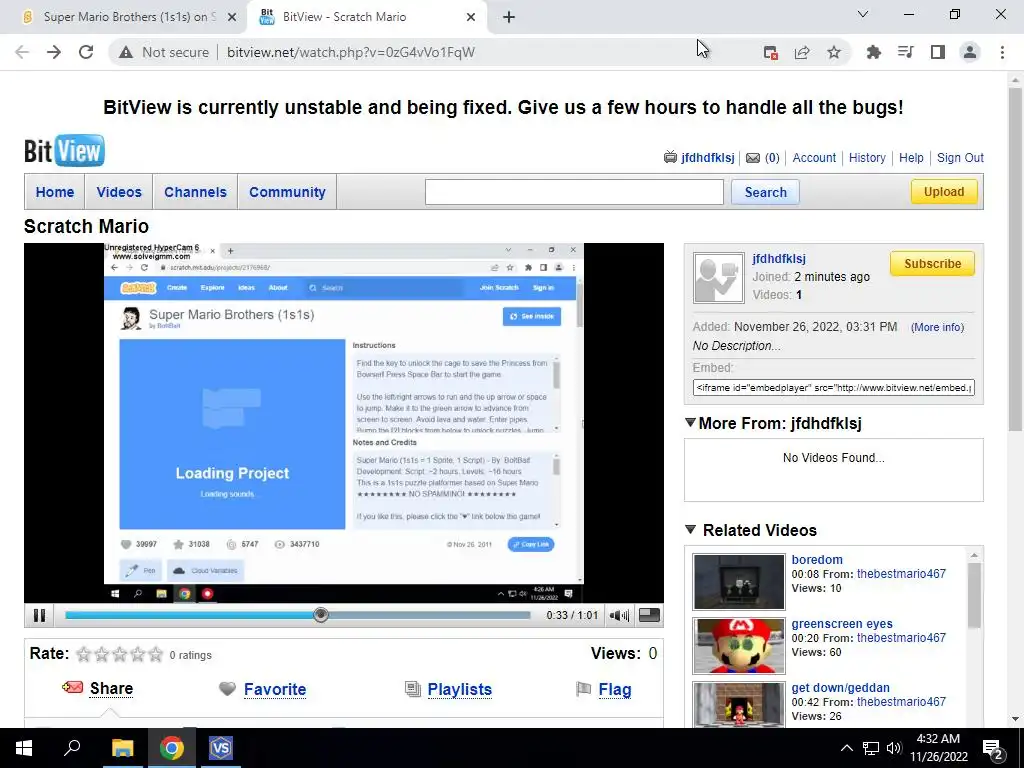Image resolution: width=1024 pixels, height=768 pixels.
Task: Bookmark this page with the star icon
Action: click(834, 52)
